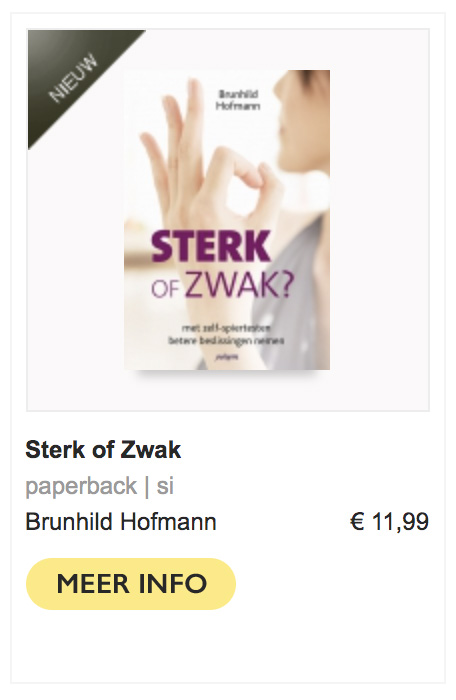
Task: Click the blurred subtitle on the book cover
Action: click(x=226, y=334)
